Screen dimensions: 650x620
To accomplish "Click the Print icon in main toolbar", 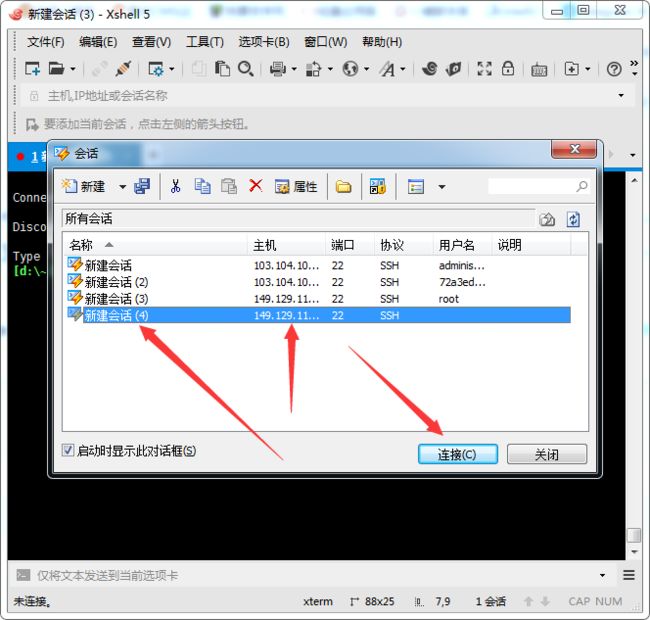I will tap(278, 68).
